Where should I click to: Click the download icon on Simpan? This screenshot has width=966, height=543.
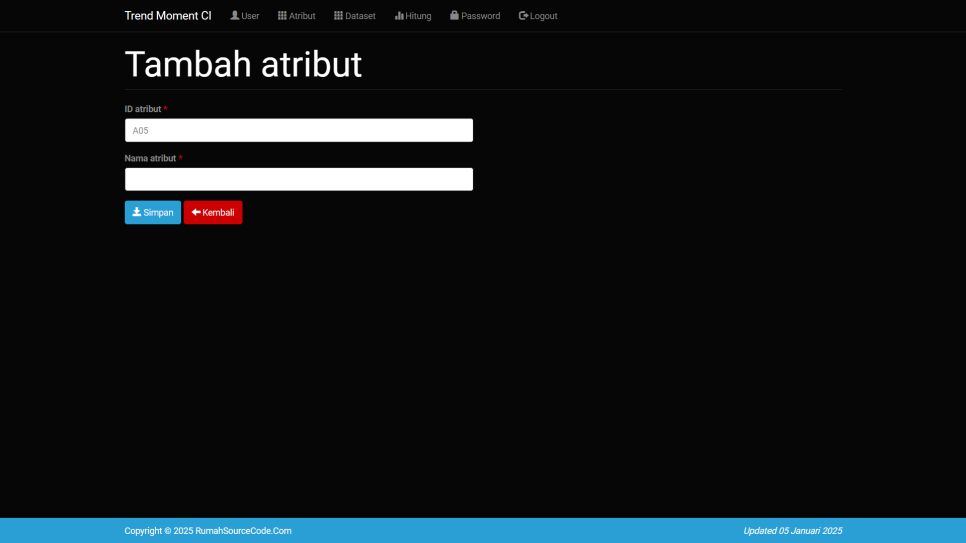(137, 211)
